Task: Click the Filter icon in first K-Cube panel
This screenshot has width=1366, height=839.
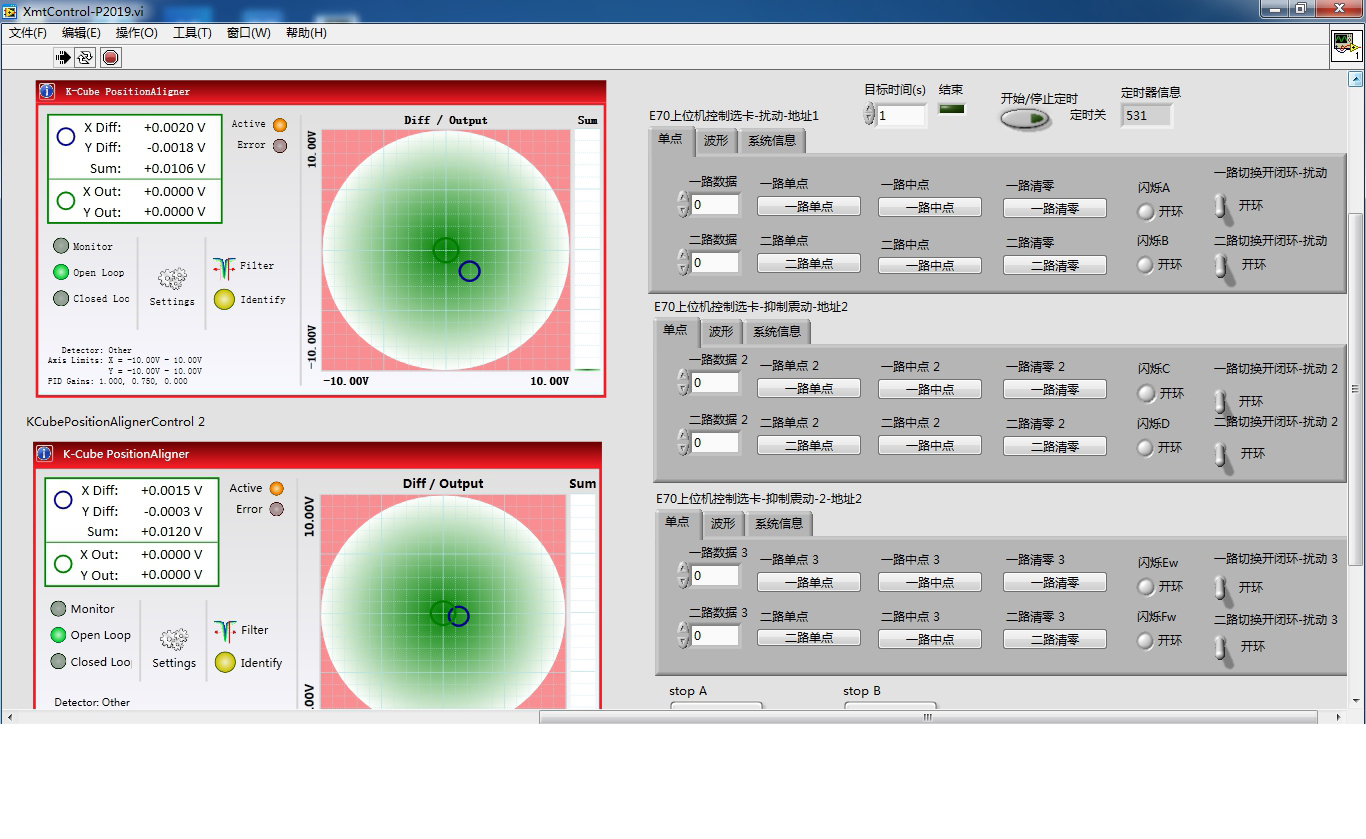Action: pyautogui.click(x=224, y=267)
